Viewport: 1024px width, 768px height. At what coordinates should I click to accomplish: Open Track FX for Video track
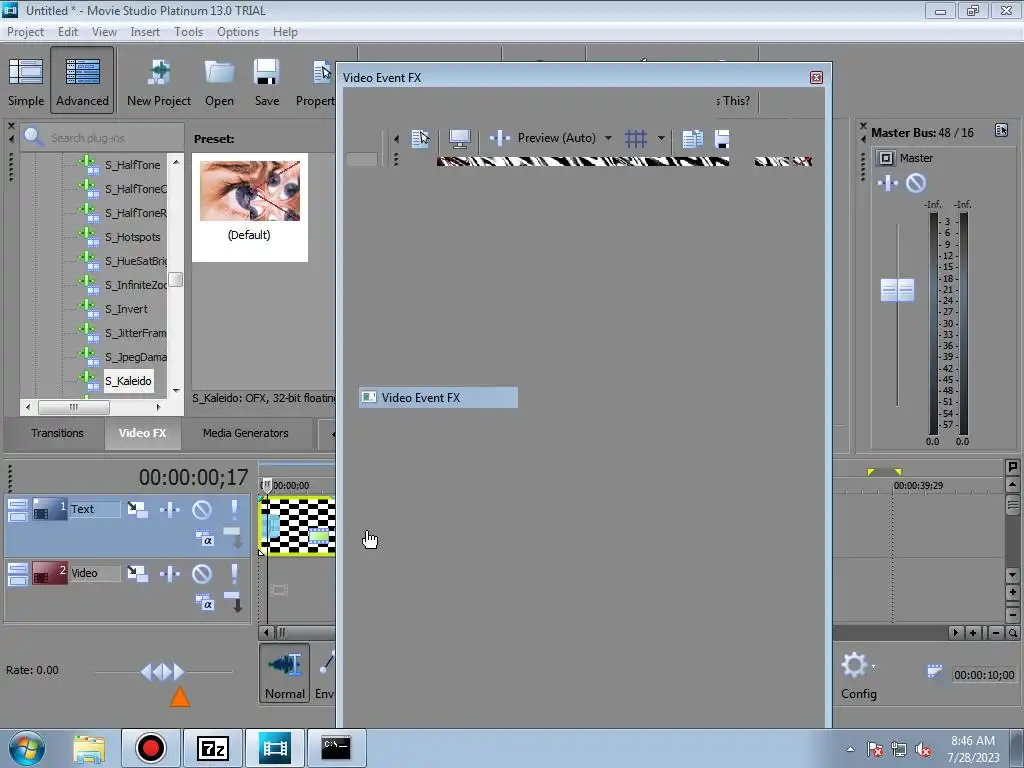pos(170,573)
